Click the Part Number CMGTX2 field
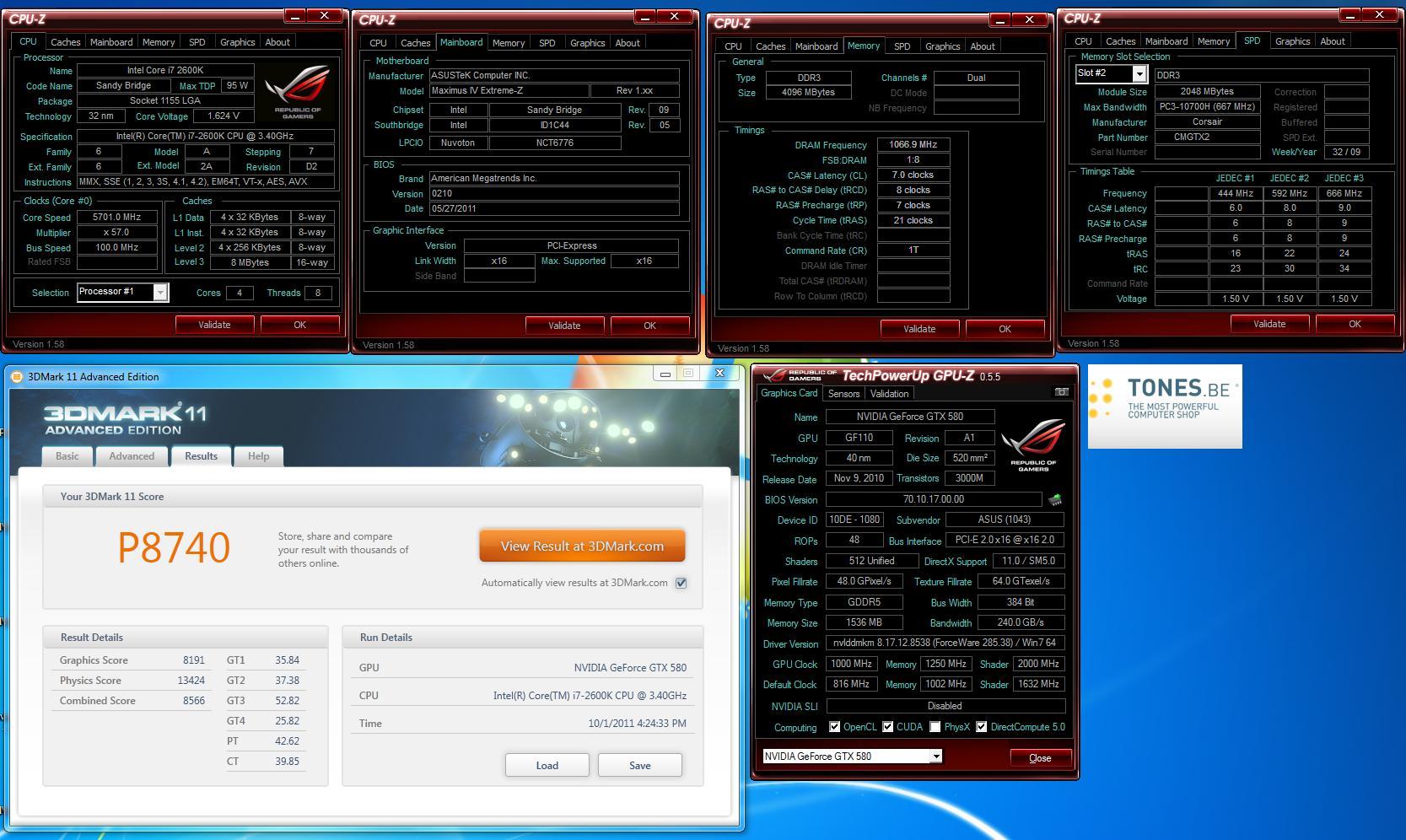The width and height of the screenshot is (1406, 840). [x=1207, y=137]
